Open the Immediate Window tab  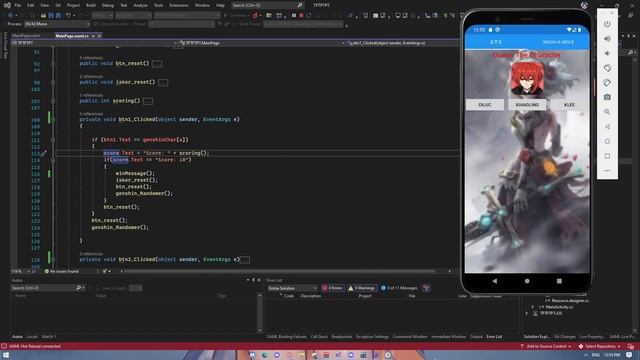448,337
